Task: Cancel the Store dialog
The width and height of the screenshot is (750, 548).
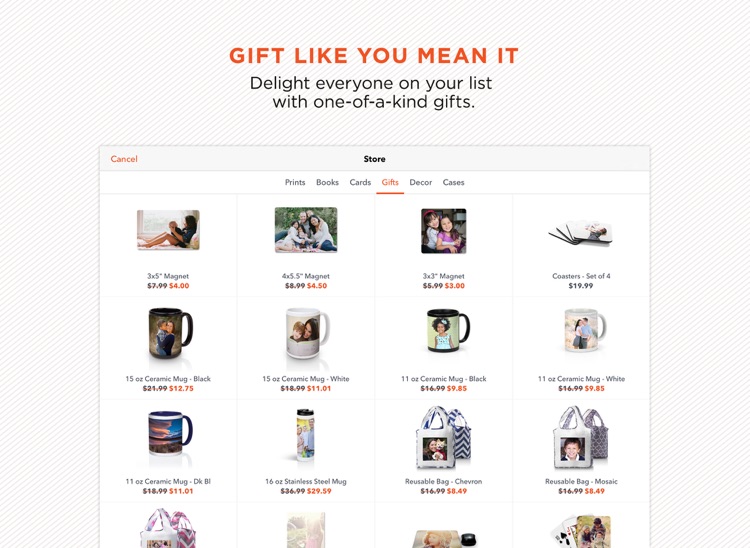Action: pos(124,159)
